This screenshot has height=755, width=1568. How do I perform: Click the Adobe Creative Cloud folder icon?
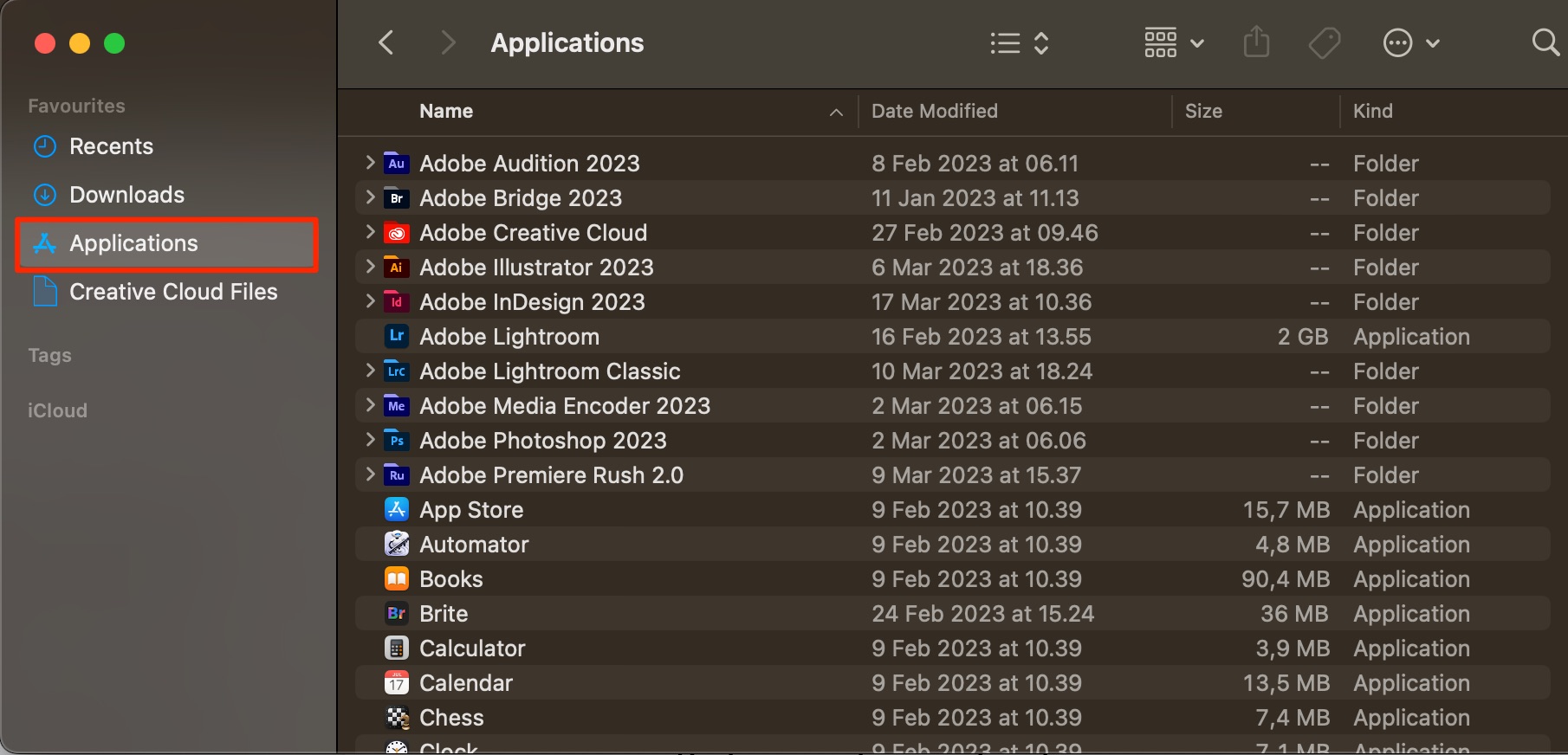pyautogui.click(x=396, y=232)
